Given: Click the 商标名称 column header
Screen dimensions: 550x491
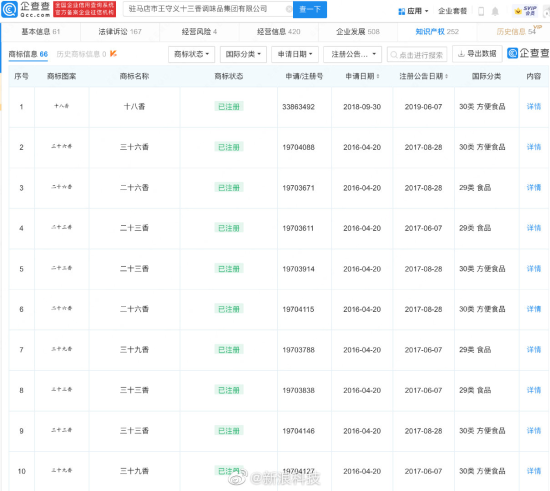Looking at the screenshot, I should pyautogui.click(x=134, y=76).
